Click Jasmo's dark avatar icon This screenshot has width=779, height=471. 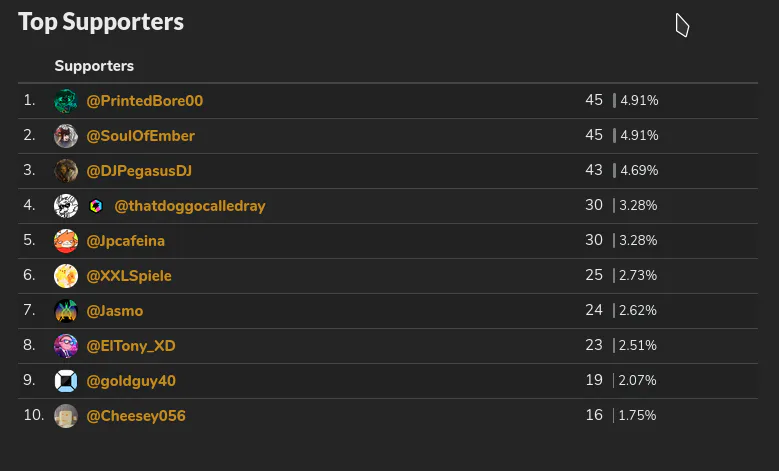coord(66,311)
